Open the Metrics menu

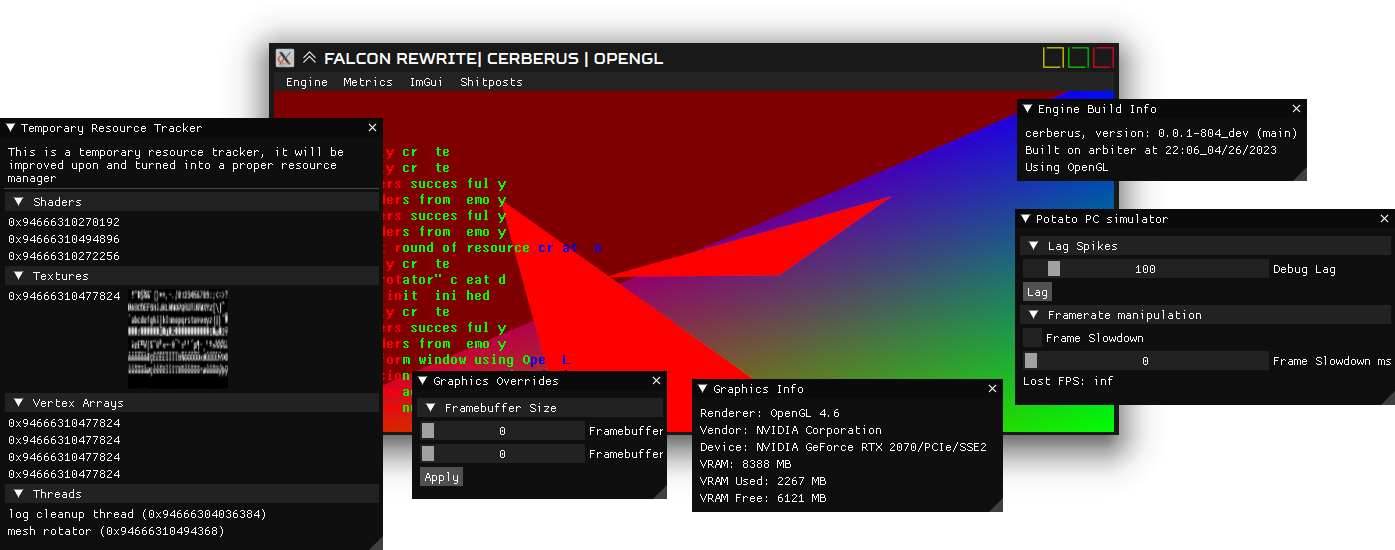point(368,82)
